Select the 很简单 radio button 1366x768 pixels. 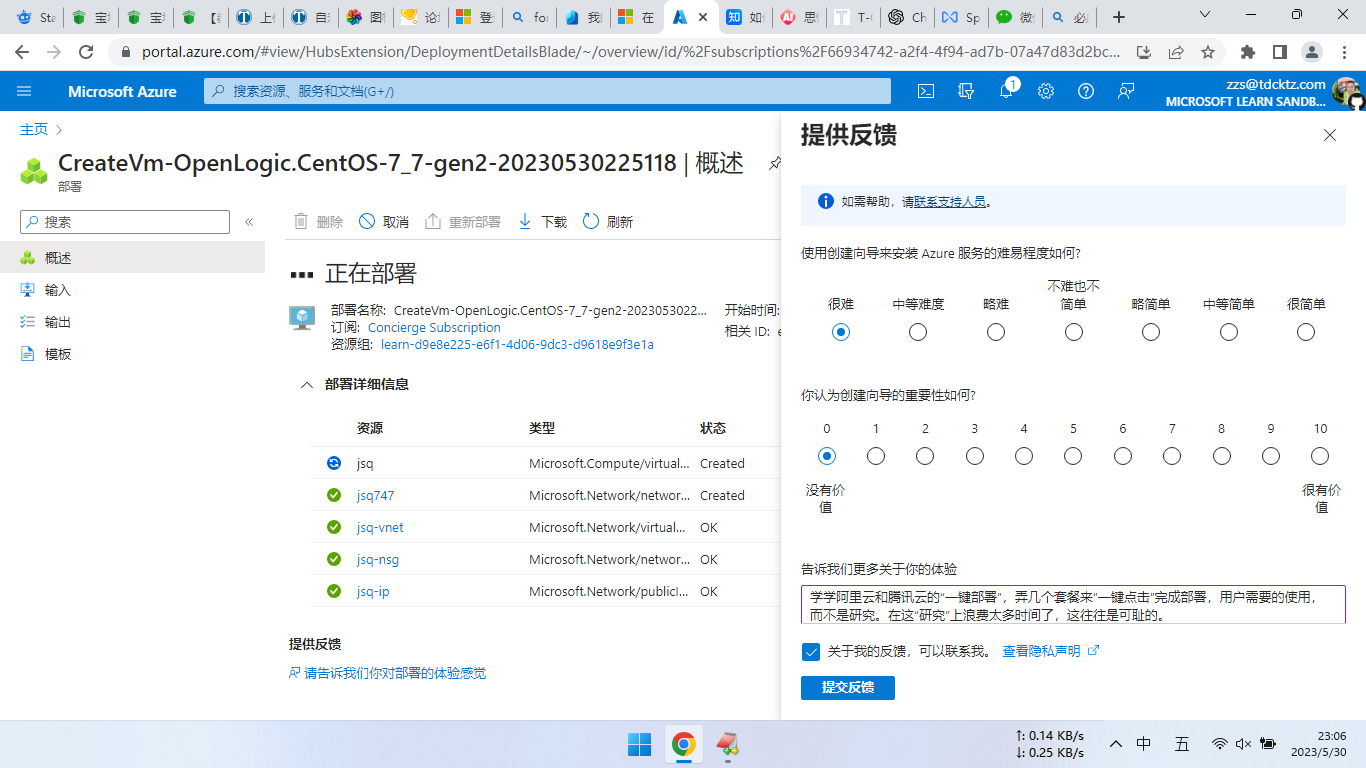point(1306,332)
